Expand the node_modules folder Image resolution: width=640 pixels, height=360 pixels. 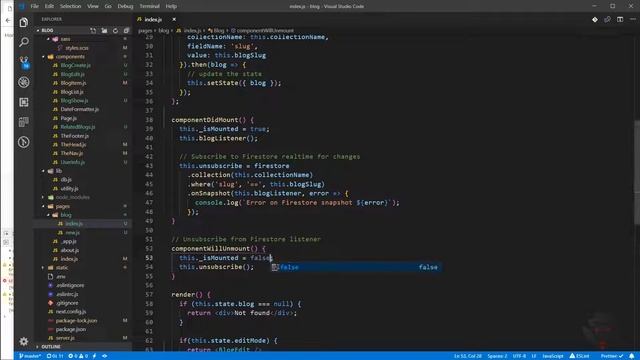(x=43, y=197)
